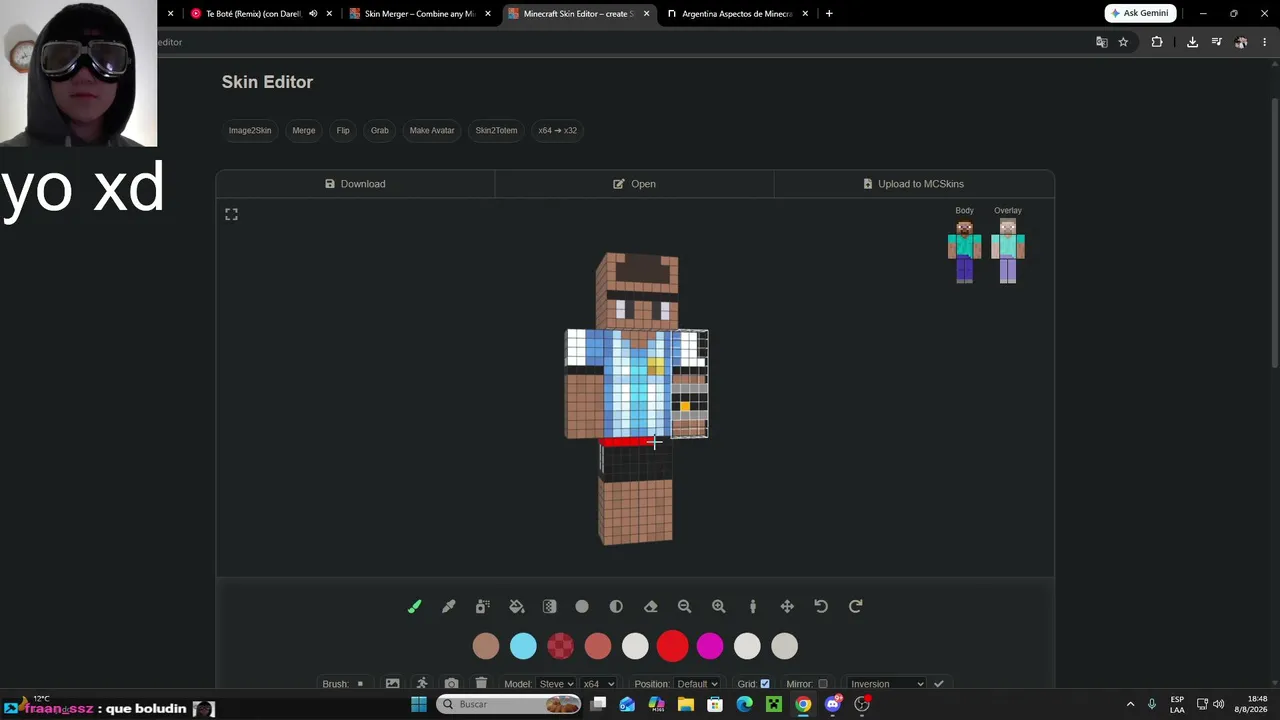Open the media controls icon in Chrome
The width and height of the screenshot is (1280, 720).
(x=1217, y=42)
